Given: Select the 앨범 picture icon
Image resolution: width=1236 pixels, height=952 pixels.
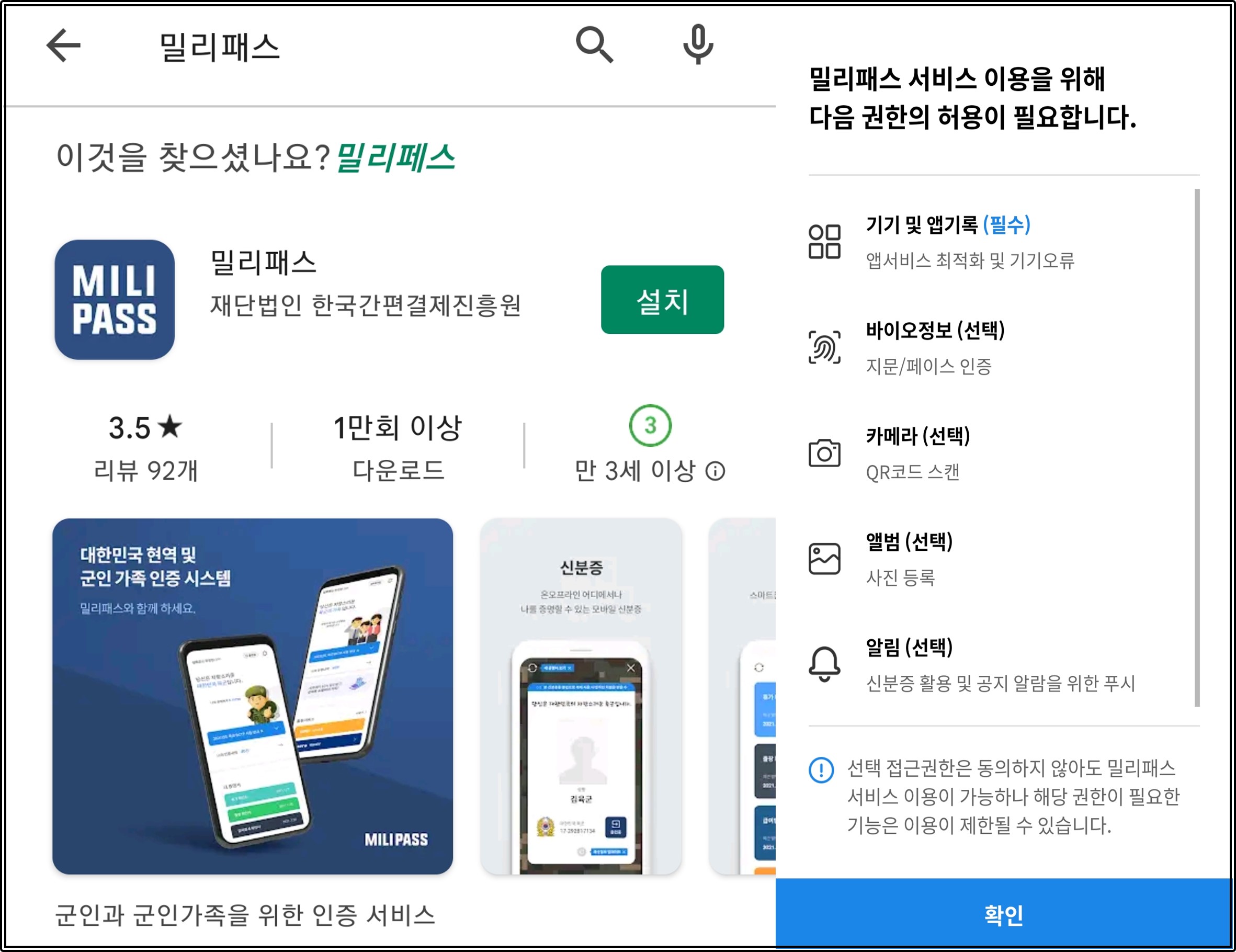Looking at the screenshot, I should click(x=824, y=559).
